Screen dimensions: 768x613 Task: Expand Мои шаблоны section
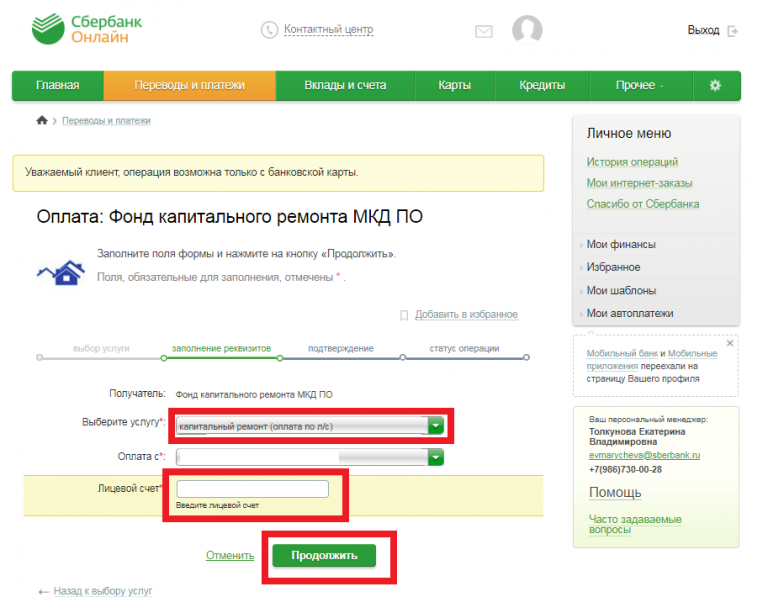coord(621,291)
